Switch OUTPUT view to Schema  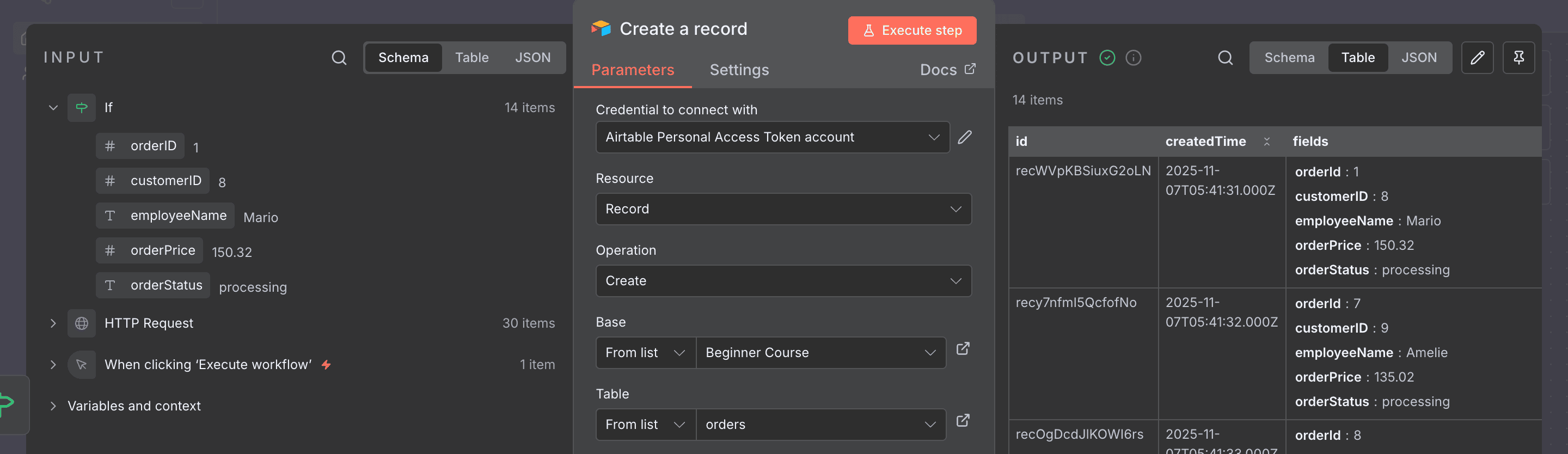1289,58
